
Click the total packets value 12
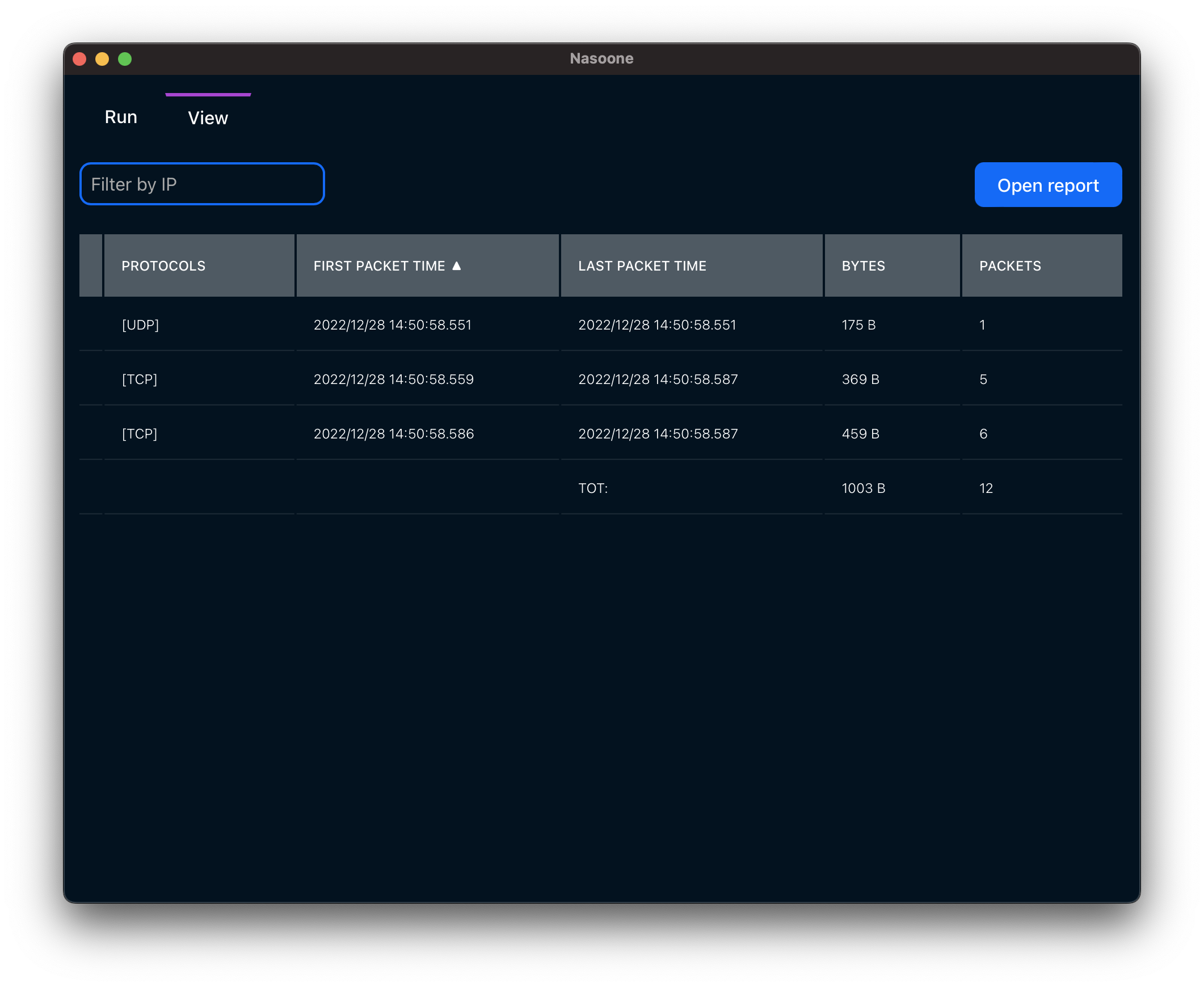point(986,488)
